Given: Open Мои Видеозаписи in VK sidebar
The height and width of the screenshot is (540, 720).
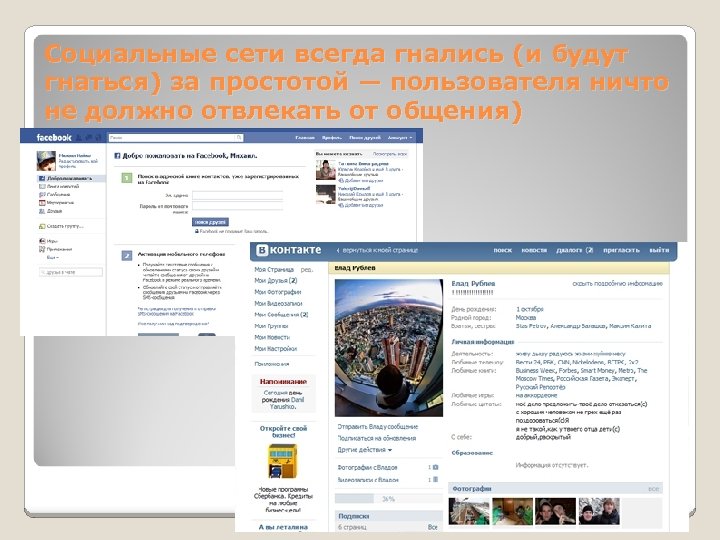Looking at the screenshot, I should 278,304.
